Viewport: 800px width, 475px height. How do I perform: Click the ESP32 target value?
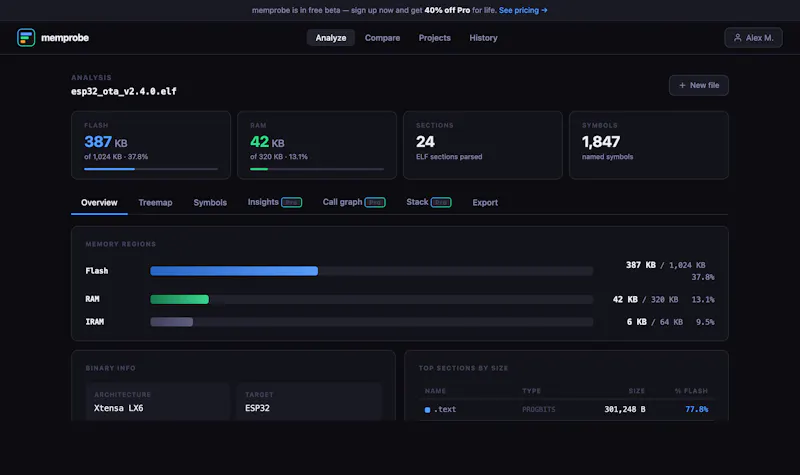pos(257,408)
